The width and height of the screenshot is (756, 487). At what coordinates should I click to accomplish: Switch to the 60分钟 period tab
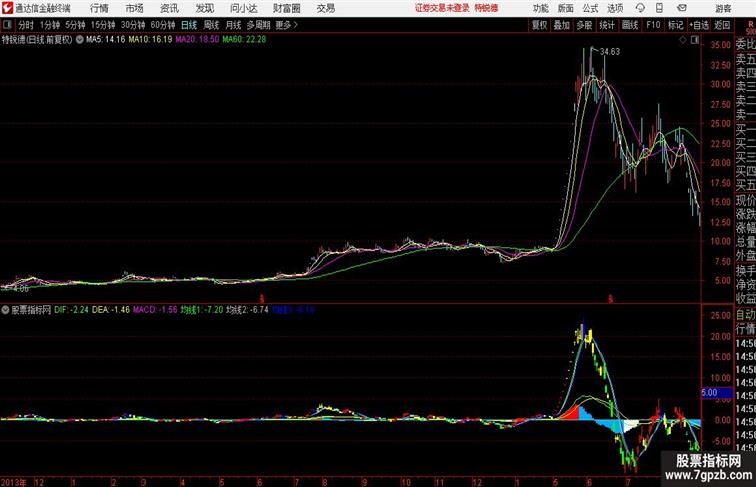pyautogui.click(x=163, y=25)
